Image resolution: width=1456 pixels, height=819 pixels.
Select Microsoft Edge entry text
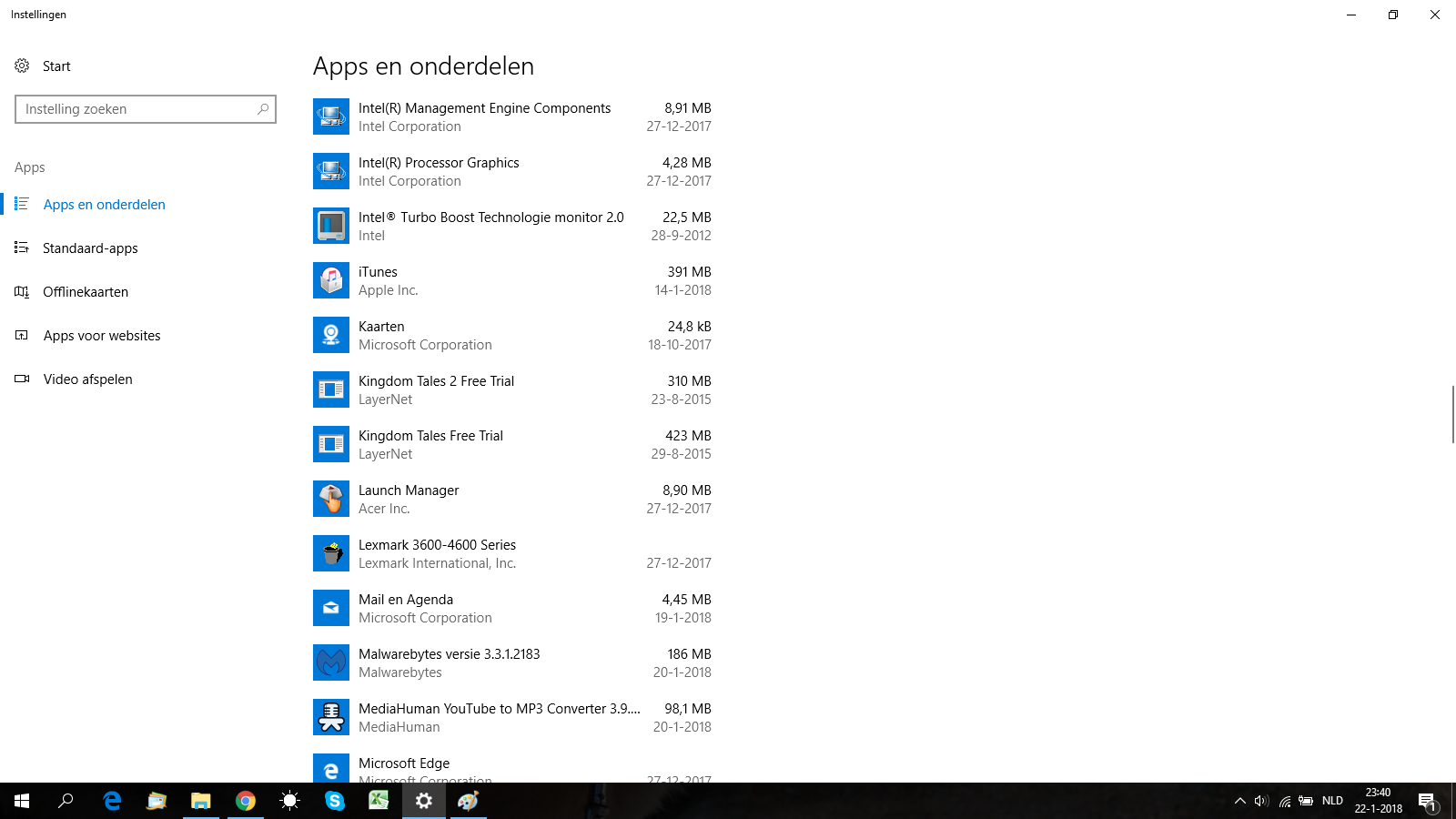click(404, 763)
